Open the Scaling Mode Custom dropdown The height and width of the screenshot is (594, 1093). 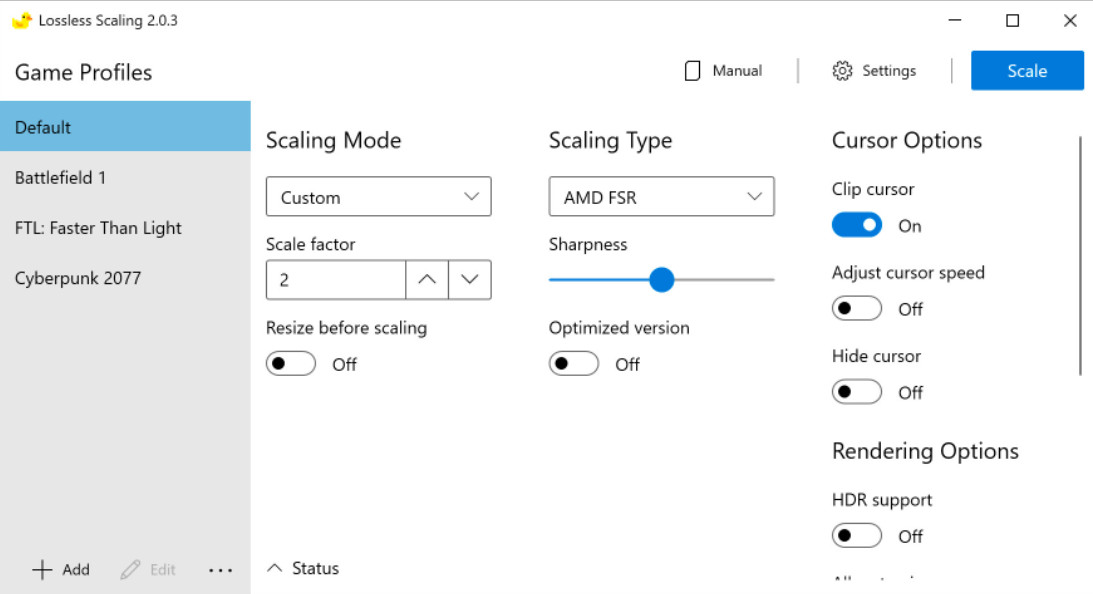tap(378, 197)
